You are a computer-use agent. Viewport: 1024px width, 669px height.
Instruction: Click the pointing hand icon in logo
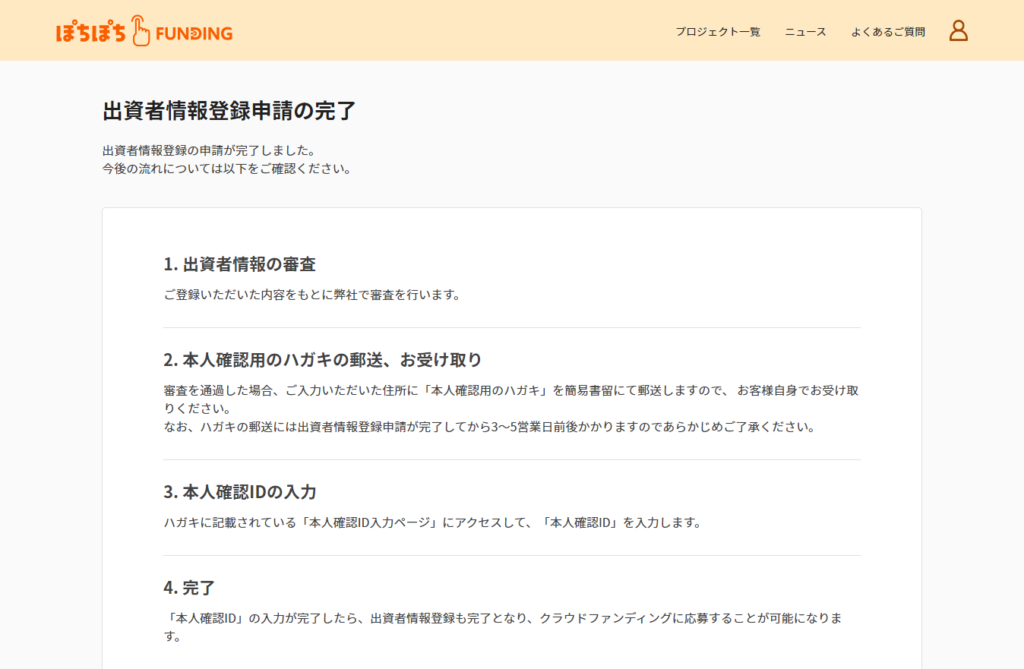pyautogui.click(x=141, y=31)
